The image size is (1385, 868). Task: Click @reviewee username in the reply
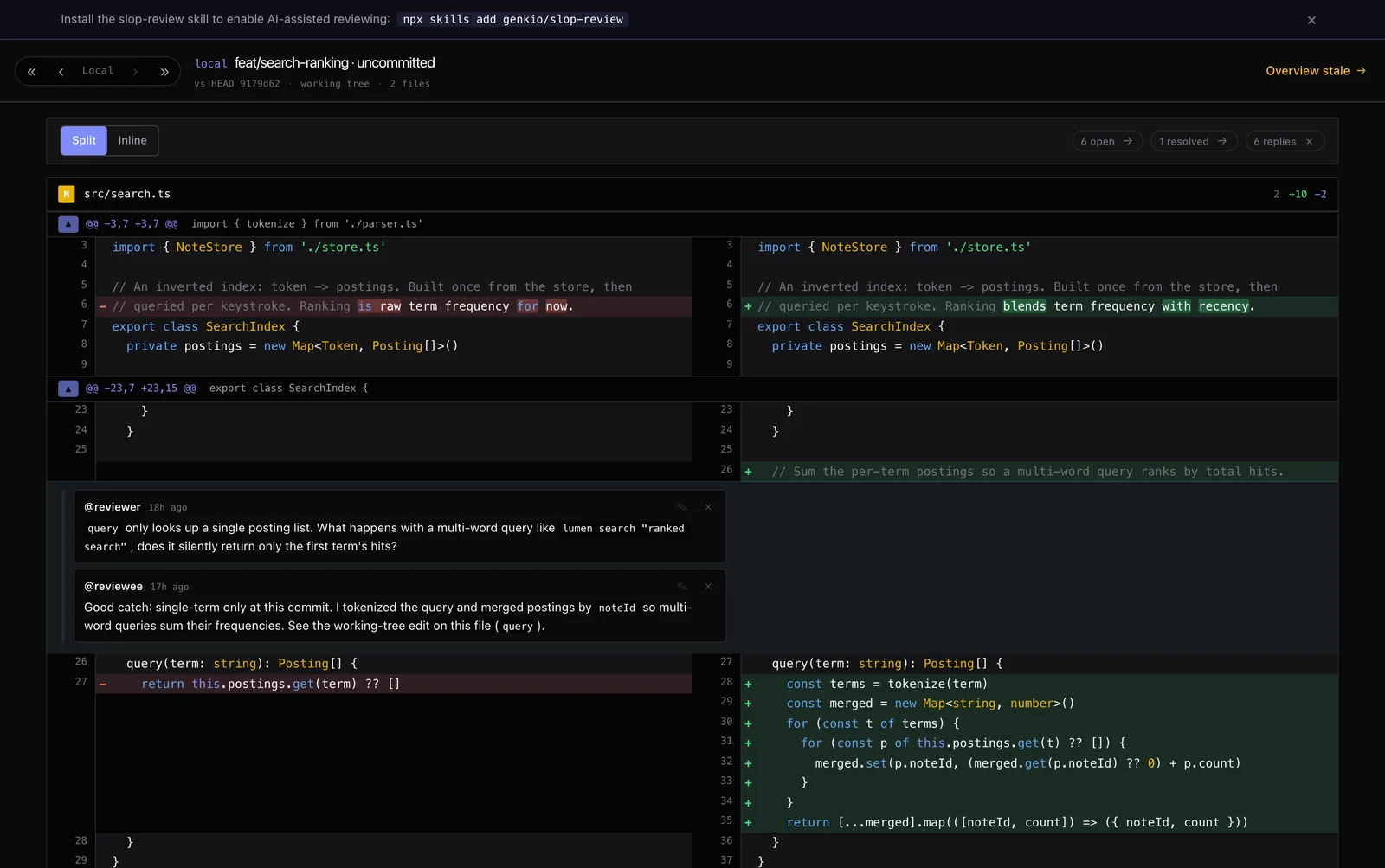tap(113, 587)
